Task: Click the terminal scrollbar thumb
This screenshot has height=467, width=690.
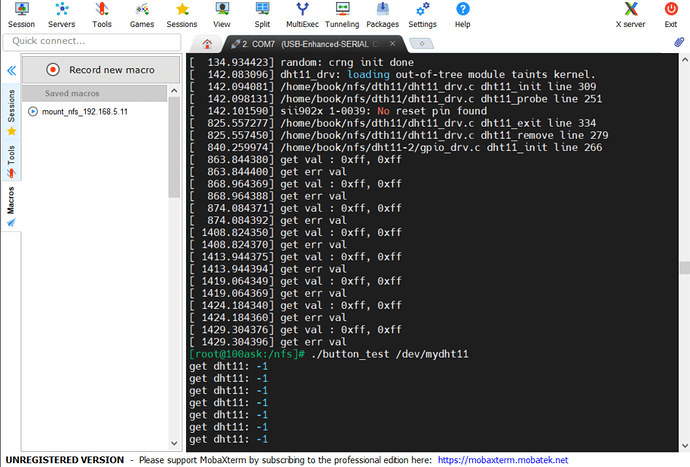Action: click(x=685, y=268)
